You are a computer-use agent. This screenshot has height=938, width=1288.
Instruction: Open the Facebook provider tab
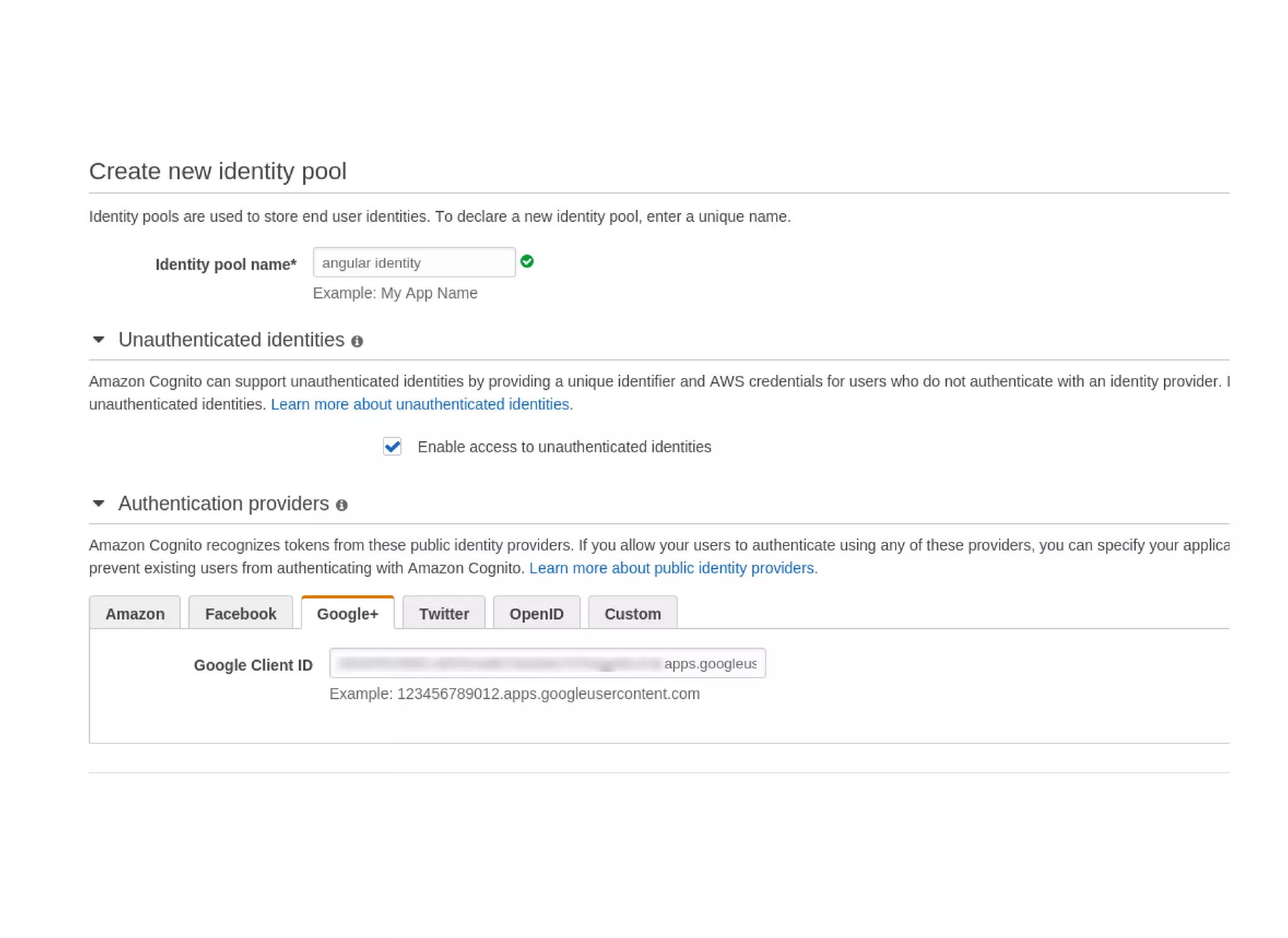point(240,614)
